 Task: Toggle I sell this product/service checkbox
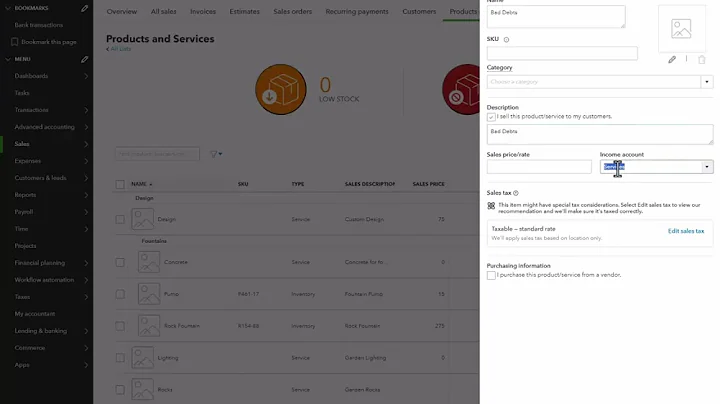(491, 117)
